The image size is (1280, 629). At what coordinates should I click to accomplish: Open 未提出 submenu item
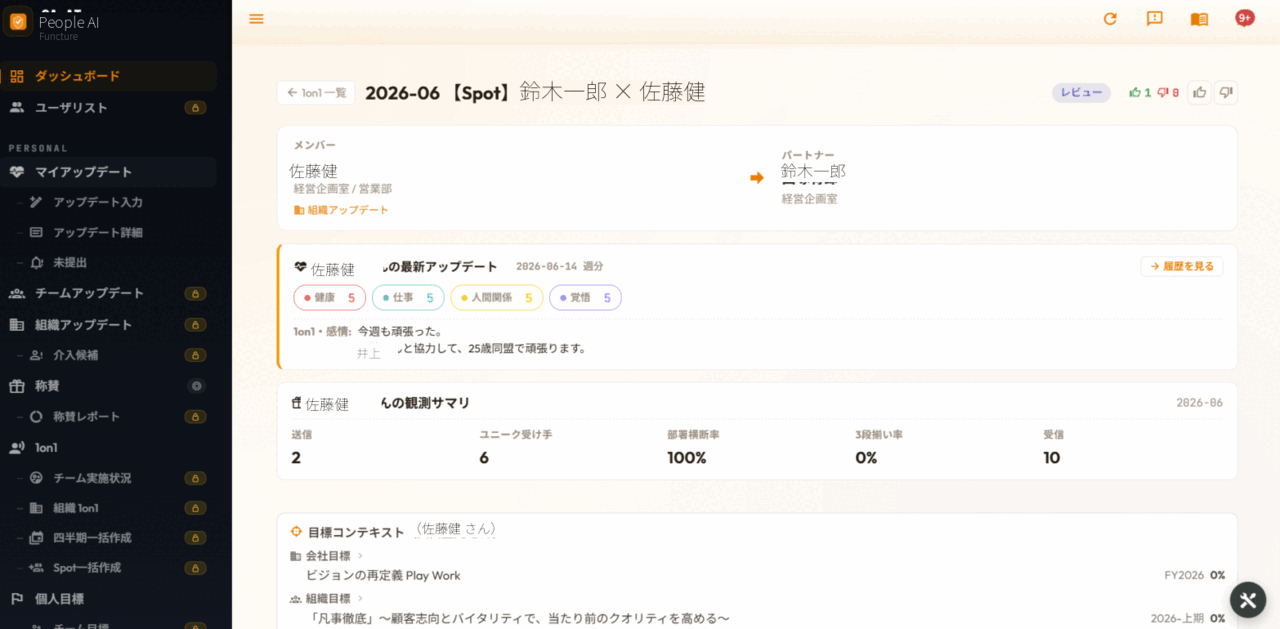70,262
